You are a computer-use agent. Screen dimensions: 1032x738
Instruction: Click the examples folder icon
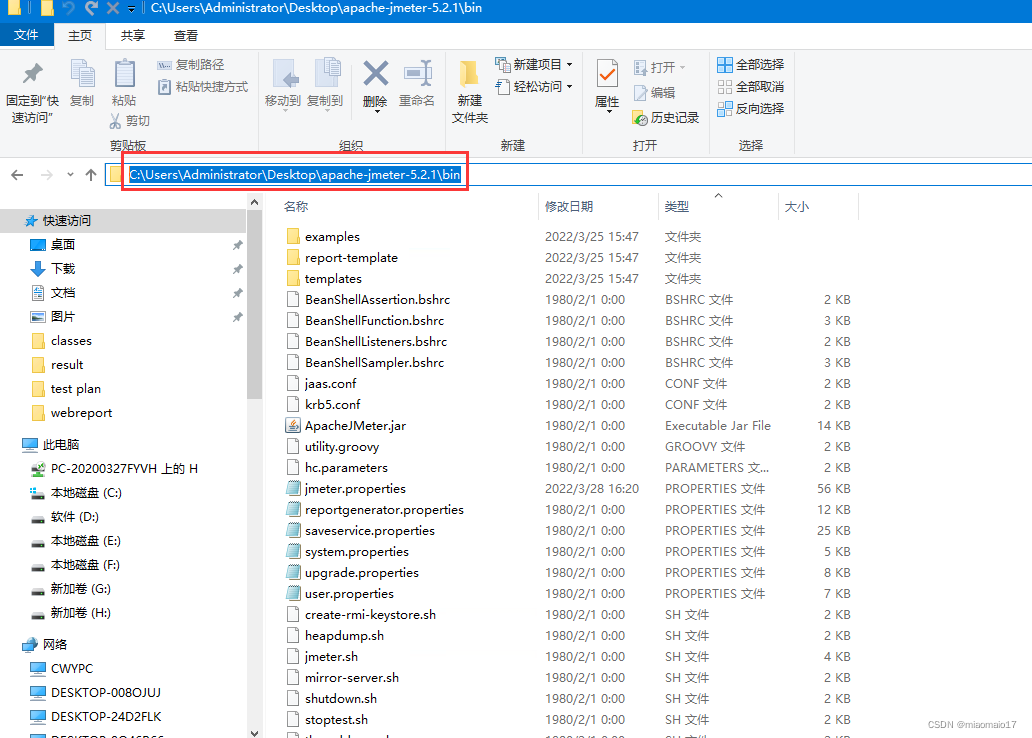(293, 236)
